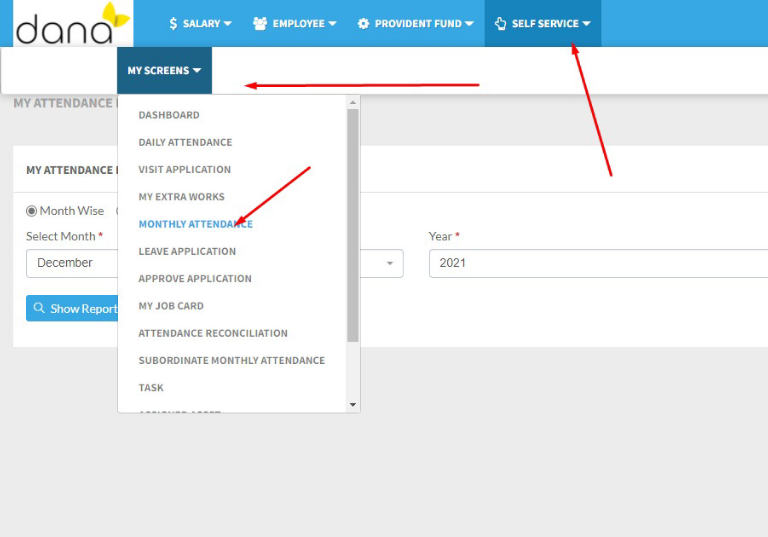768x537 pixels.
Task: Click the Show Report button
Action: tap(72, 308)
